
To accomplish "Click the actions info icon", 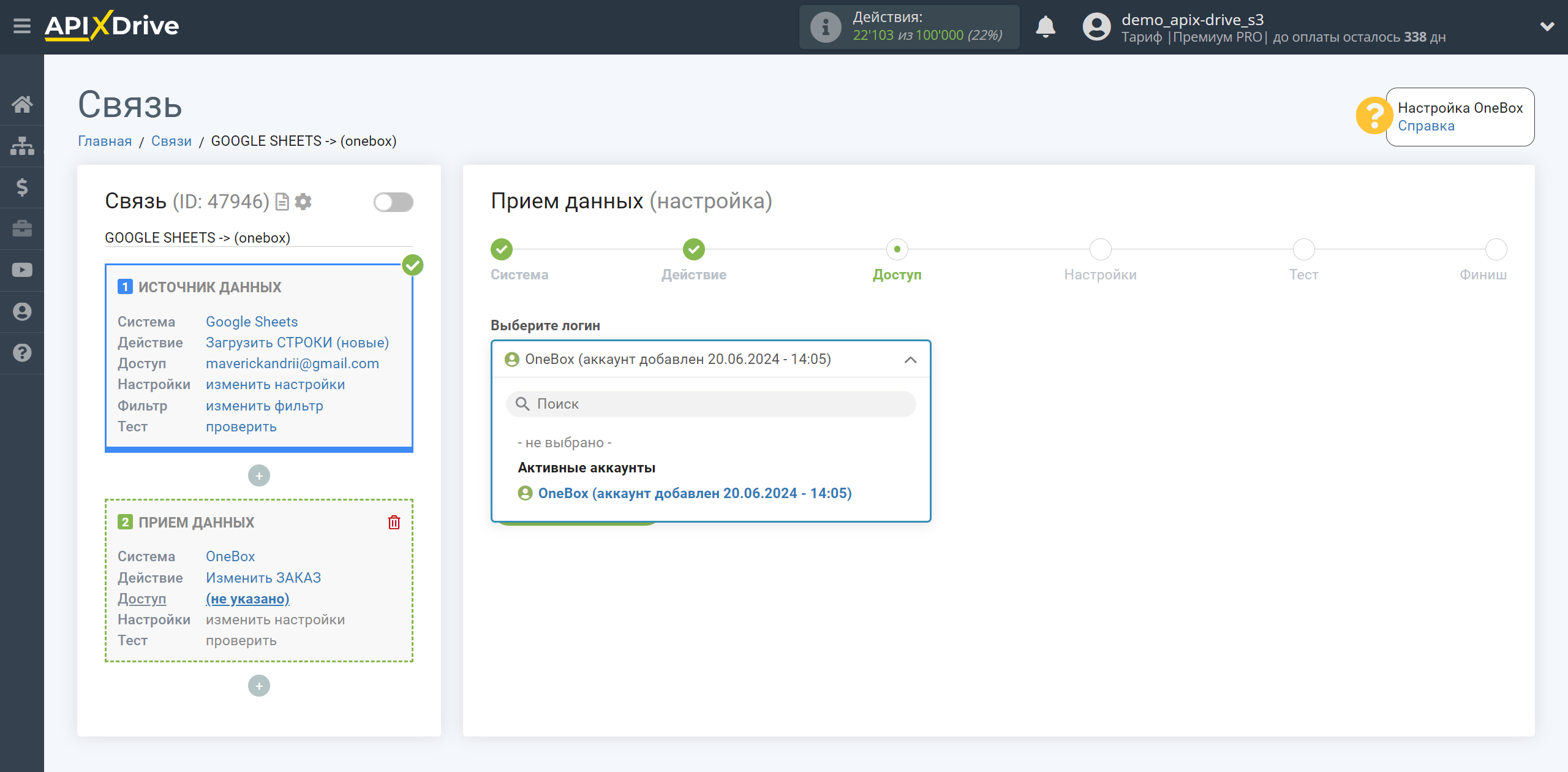I will pyautogui.click(x=825, y=27).
